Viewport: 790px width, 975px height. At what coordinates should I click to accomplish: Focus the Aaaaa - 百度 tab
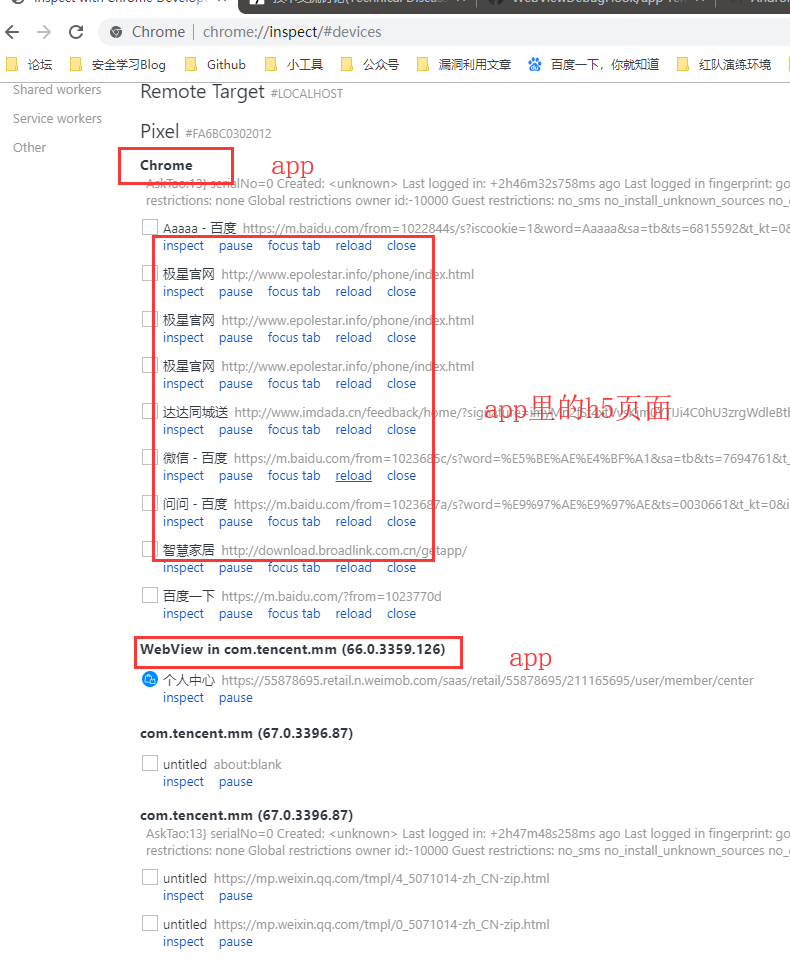(294, 246)
